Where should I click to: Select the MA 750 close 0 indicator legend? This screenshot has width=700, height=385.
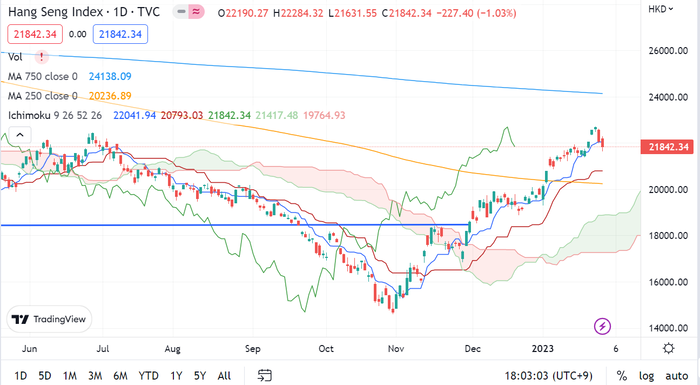click(42, 76)
